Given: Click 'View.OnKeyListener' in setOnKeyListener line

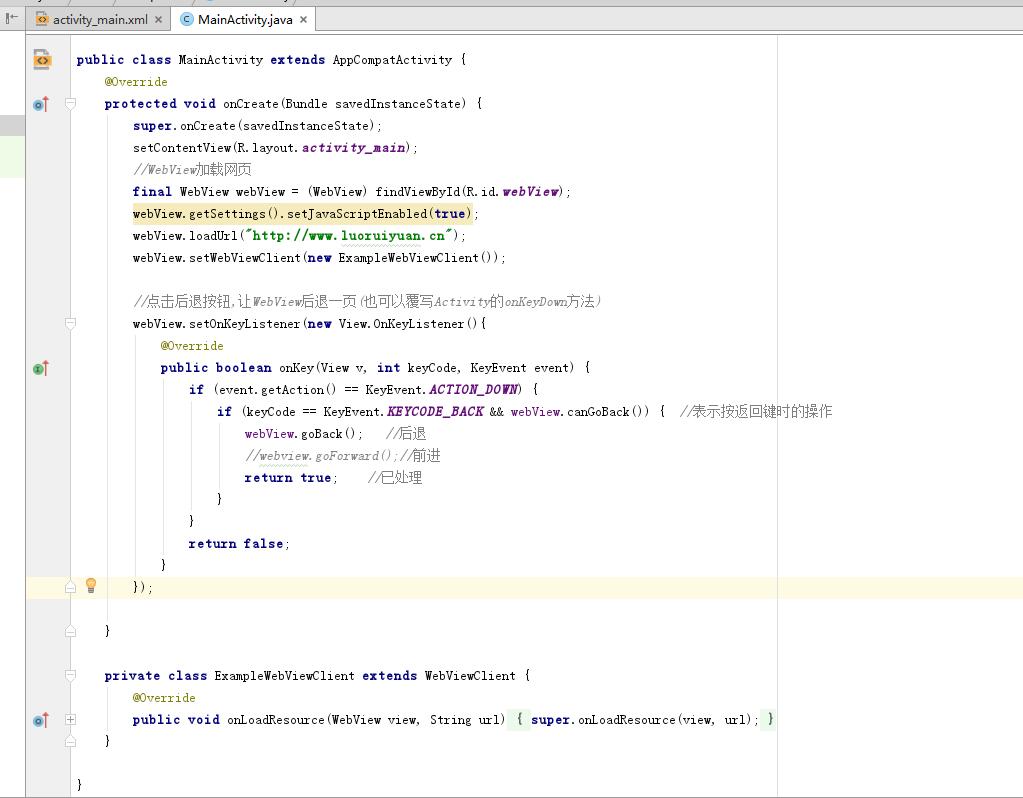Looking at the screenshot, I should (401, 324).
